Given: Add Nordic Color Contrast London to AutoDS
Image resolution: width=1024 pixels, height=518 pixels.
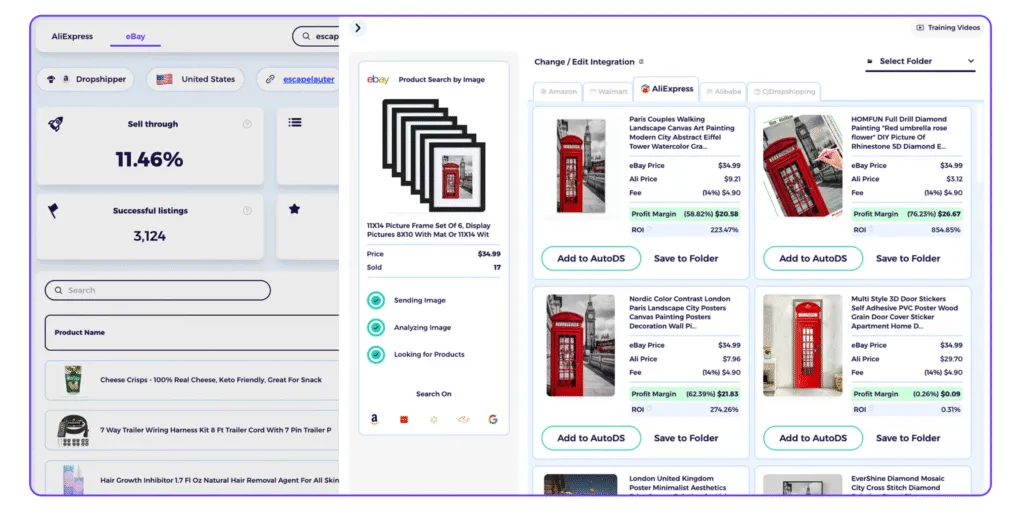Looking at the screenshot, I should (591, 438).
